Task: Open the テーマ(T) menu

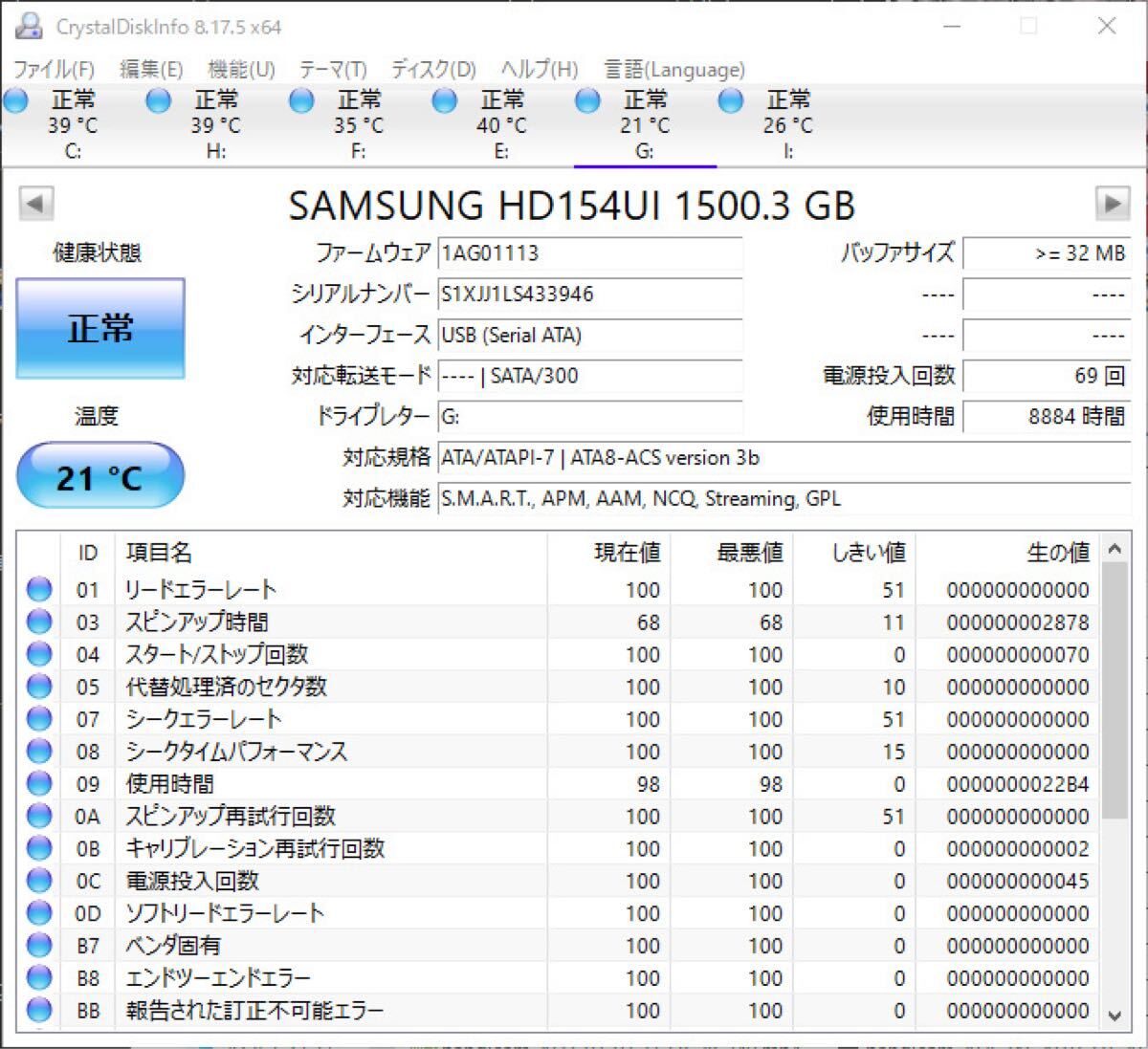Action: 332,70
